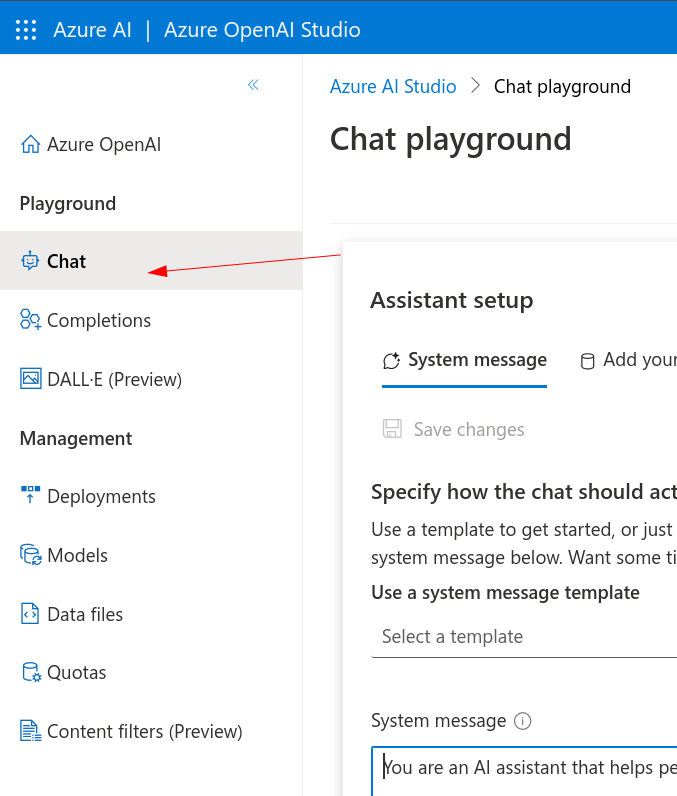This screenshot has height=796, width=677.
Task: Open Content filters (Preview)
Action: (x=151, y=731)
